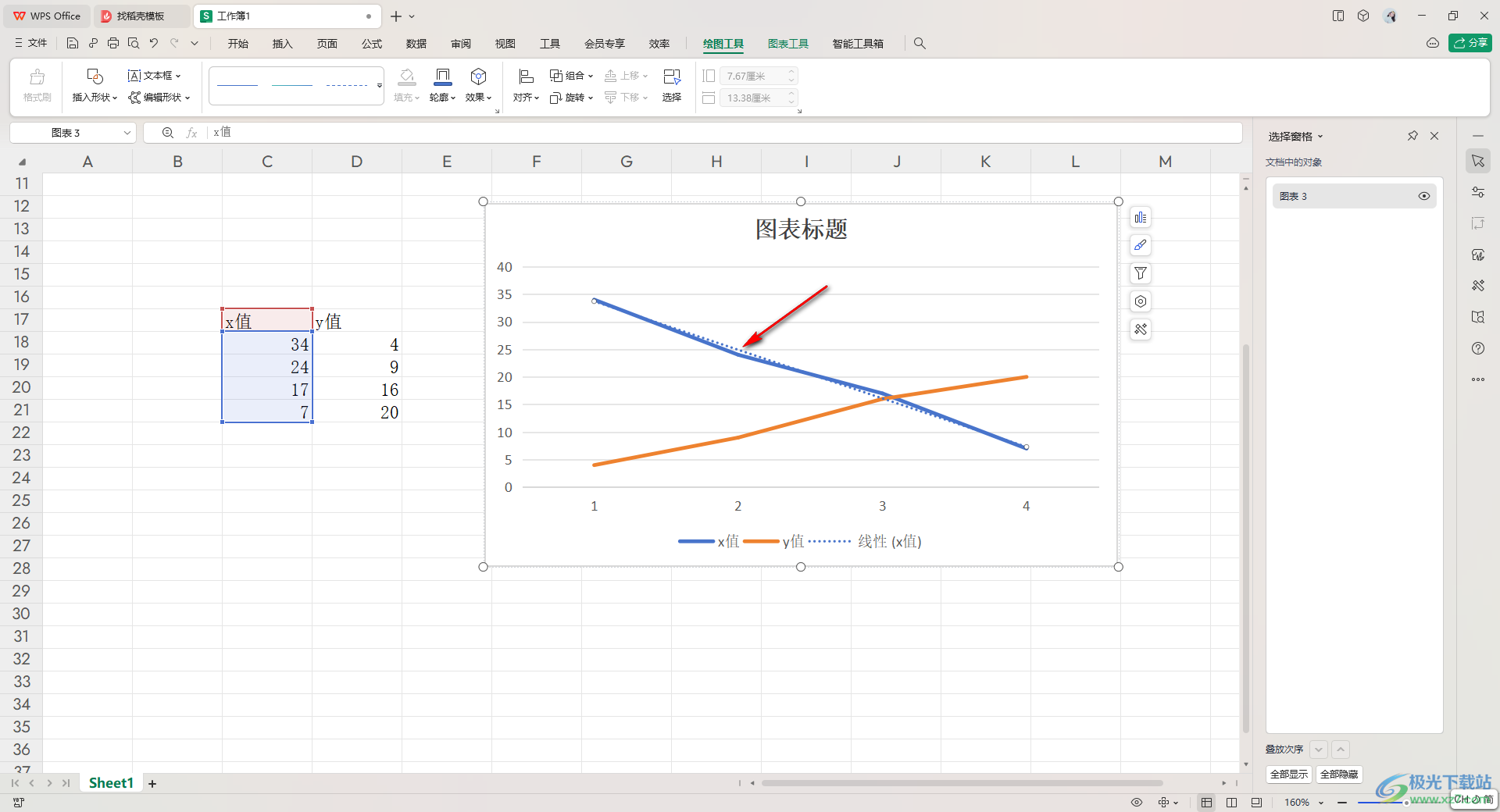The width and height of the screenshot is (1500, 812).
Task: Open Insert Shape tool
Action: [95, 85]
